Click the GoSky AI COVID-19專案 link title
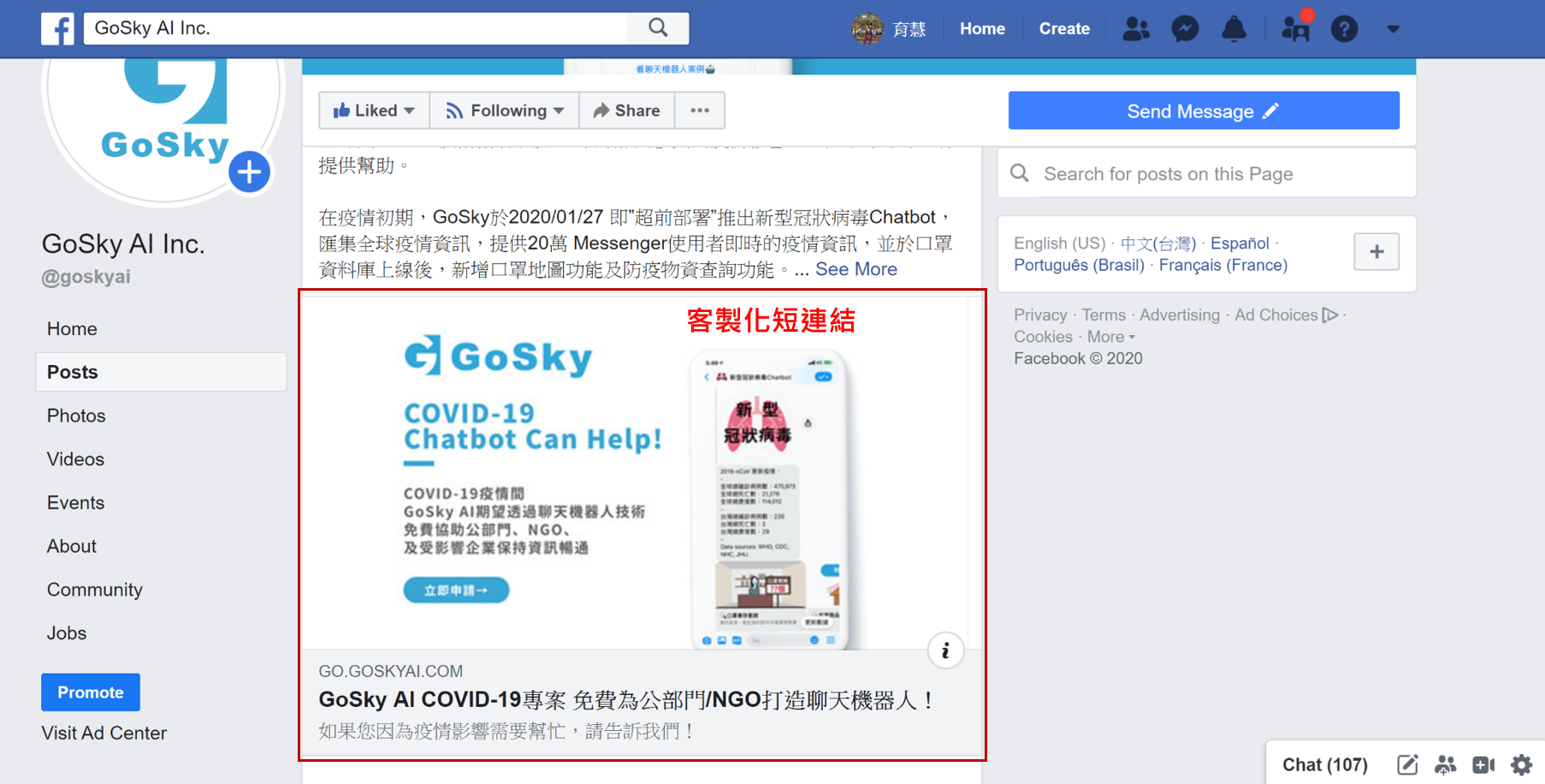The image size is (1545, 784). click(x=626, y=700)
